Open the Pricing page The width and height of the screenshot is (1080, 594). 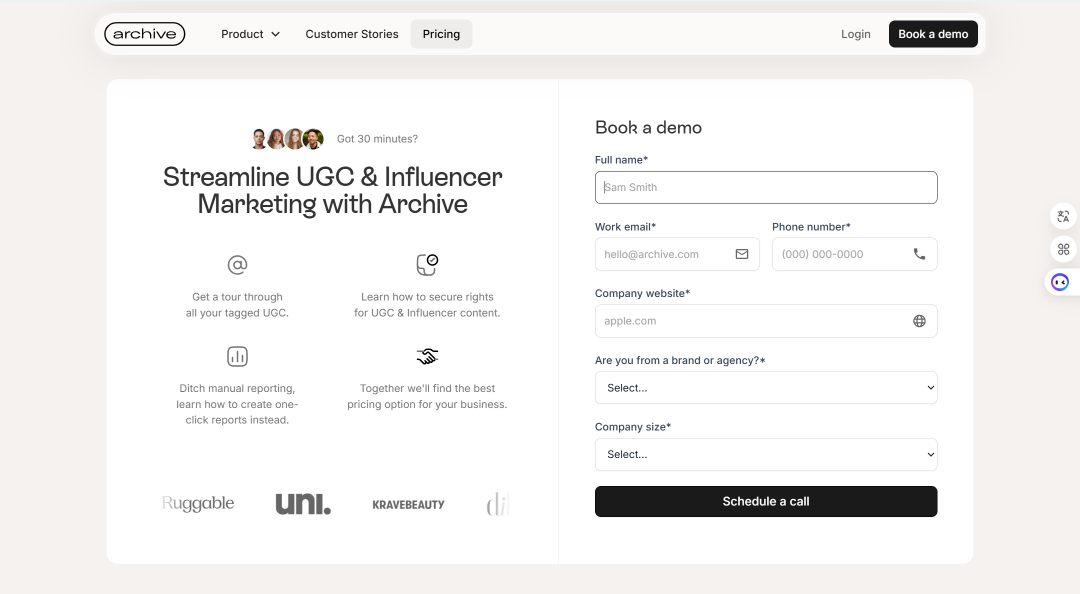442,34
